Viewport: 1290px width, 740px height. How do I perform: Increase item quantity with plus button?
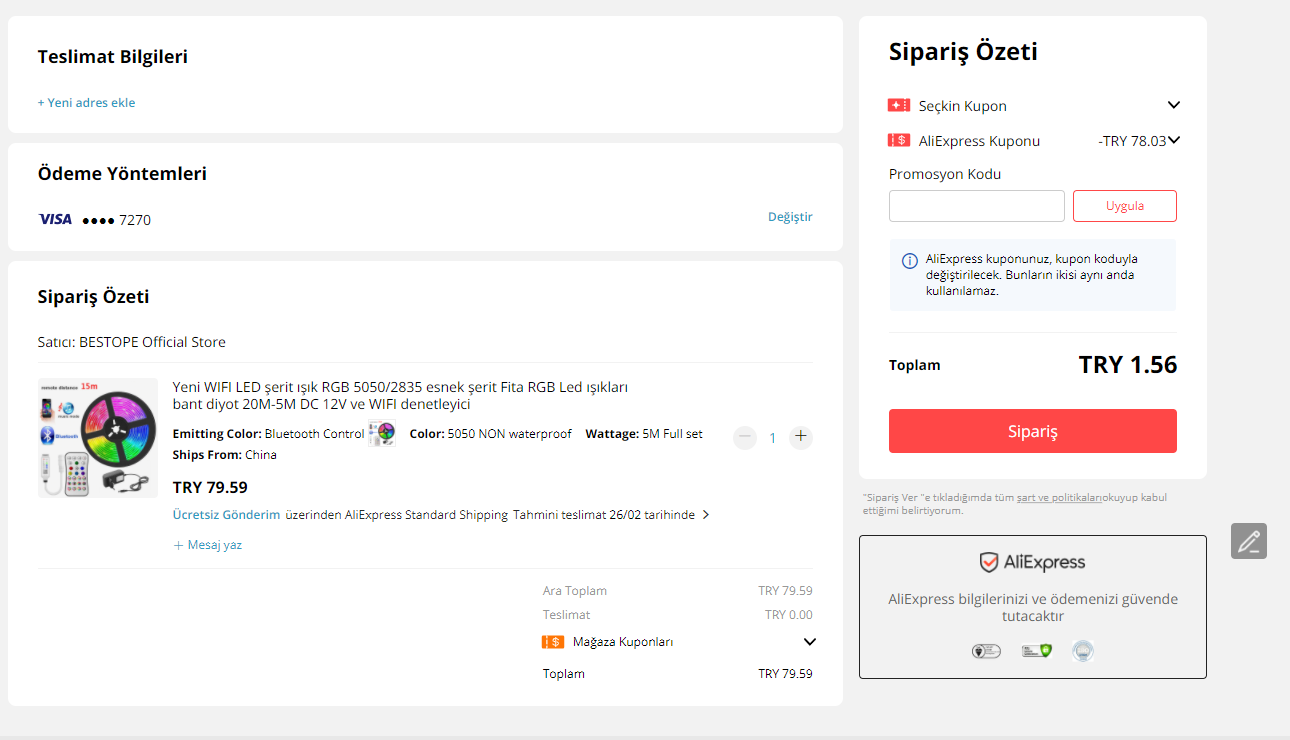pyautogui.click(x=800, y=437)
